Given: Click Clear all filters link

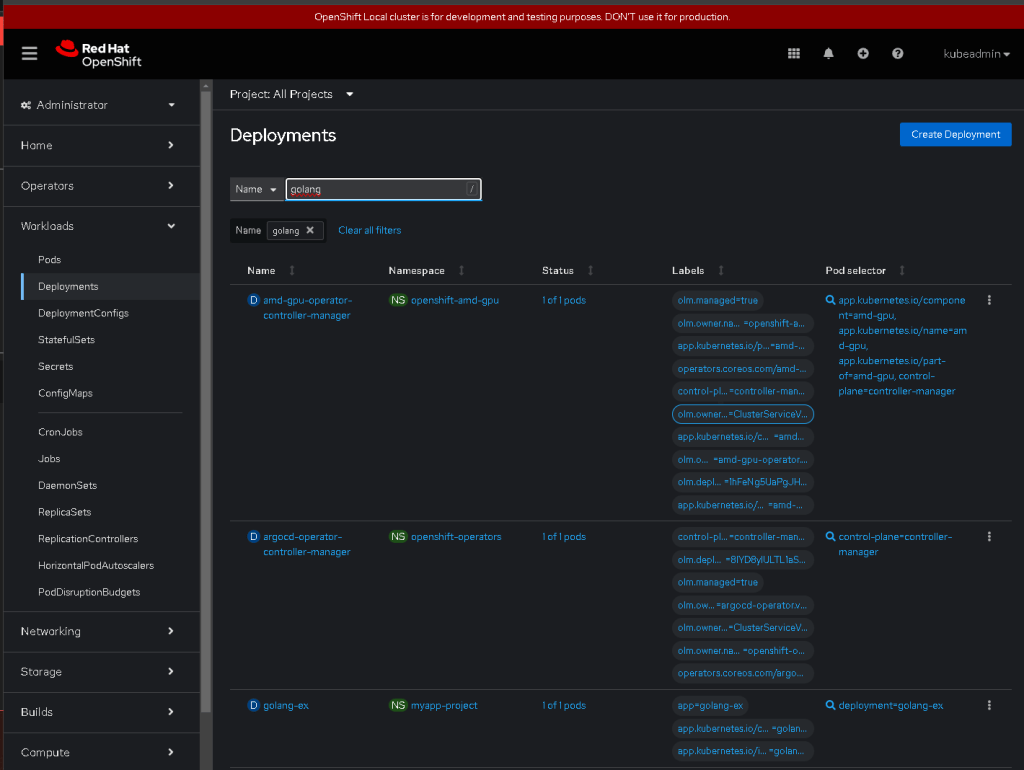Looking at the screenshot, I should coord(370,230).
